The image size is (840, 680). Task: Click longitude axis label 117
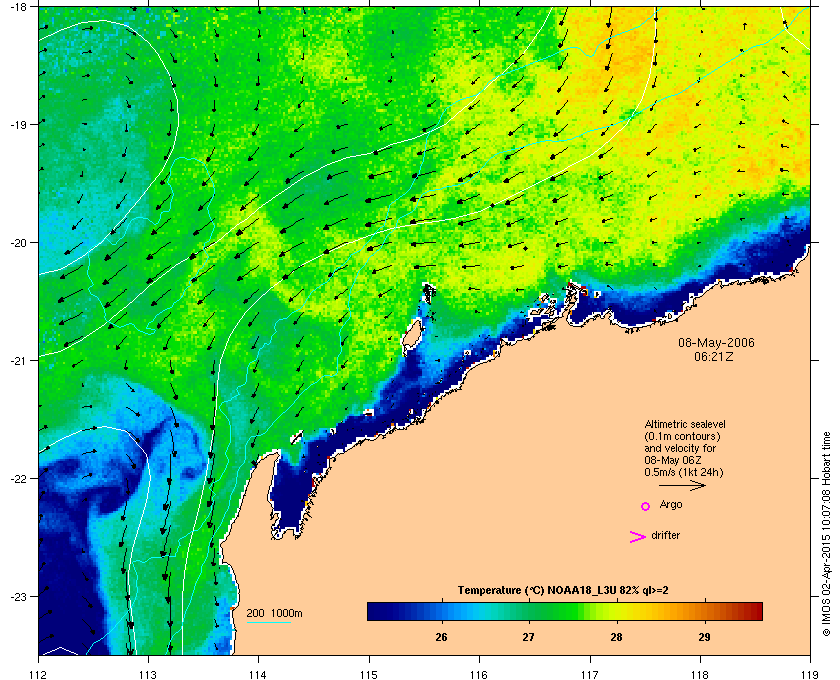[589, 675]
